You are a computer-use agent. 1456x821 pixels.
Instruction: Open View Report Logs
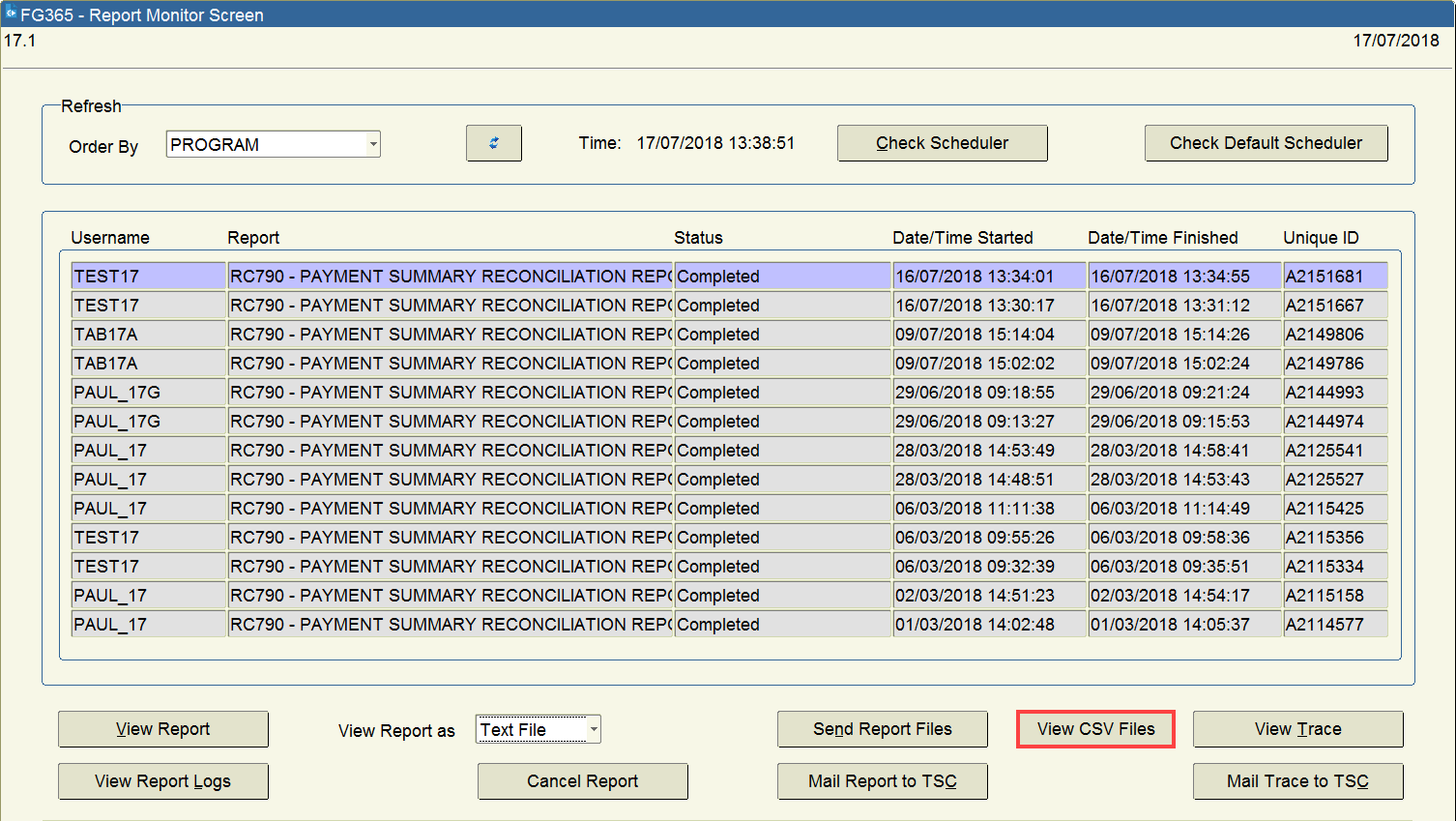click(162, 781)
